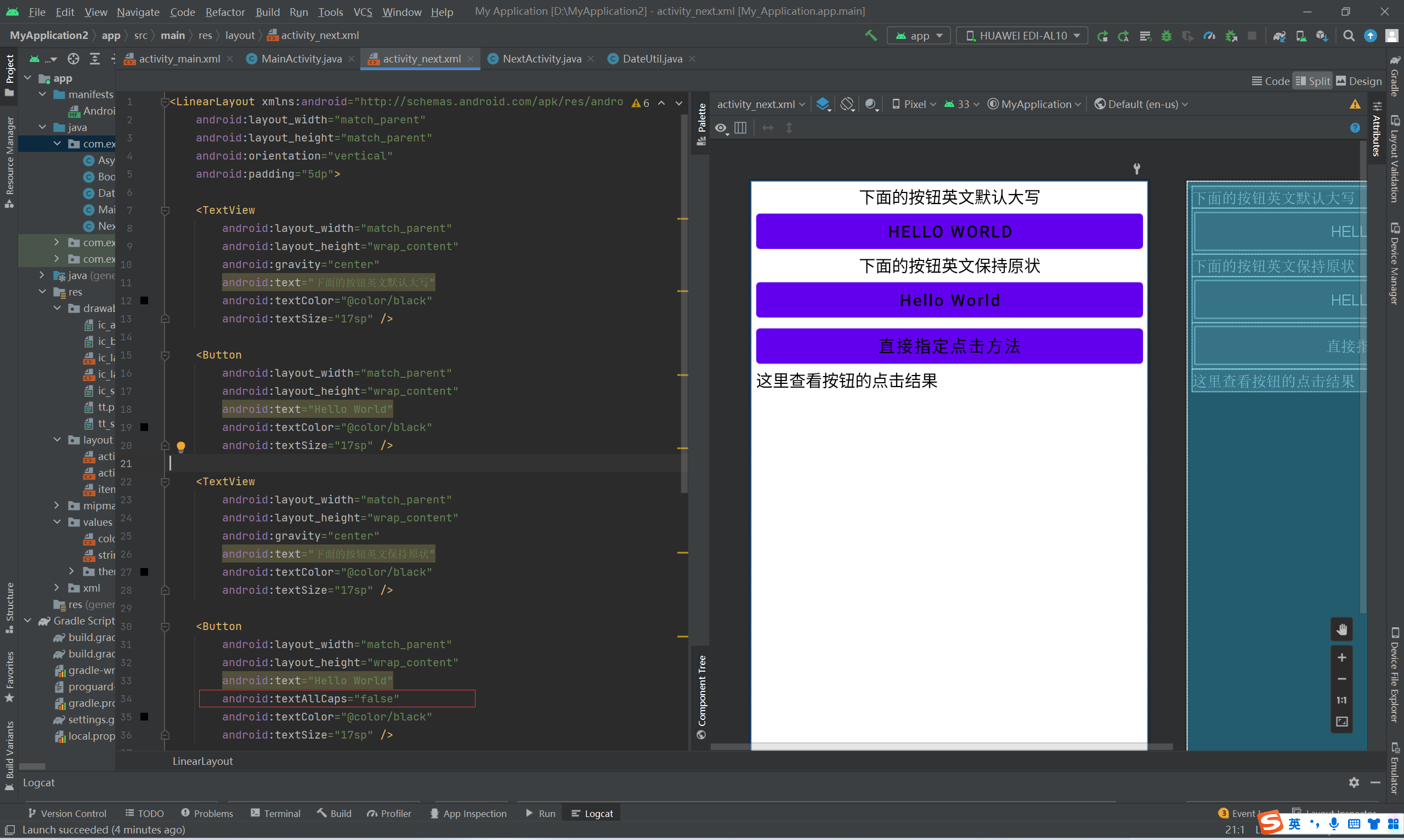The height and width of the screenshot is (840, 1404).
Task: Sync project with Gradle files icon
Action: point(1280,36)
